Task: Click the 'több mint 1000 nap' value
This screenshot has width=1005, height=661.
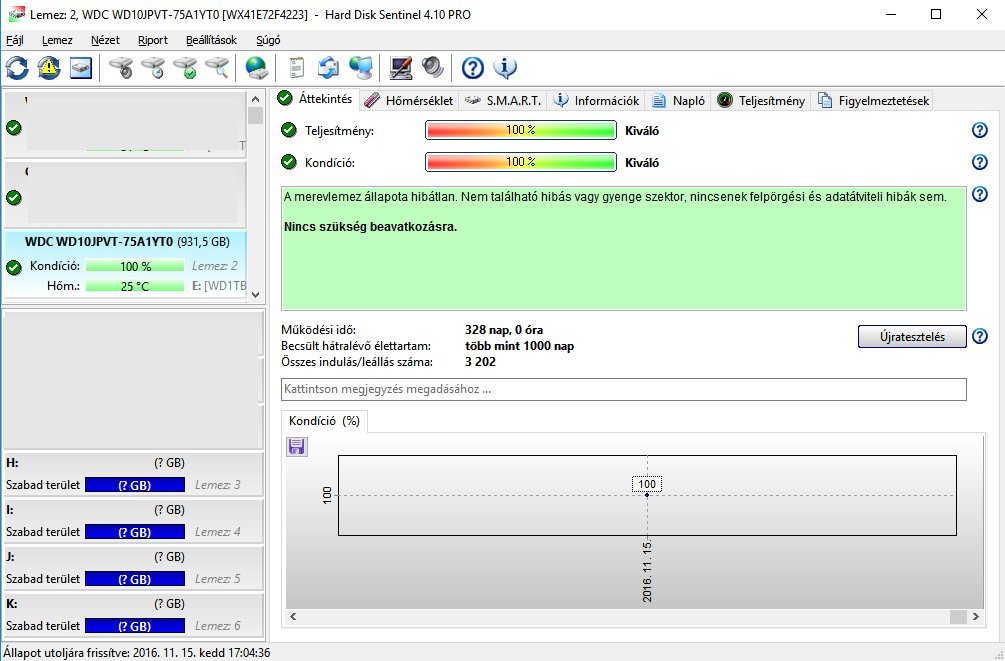Action: 519,346
